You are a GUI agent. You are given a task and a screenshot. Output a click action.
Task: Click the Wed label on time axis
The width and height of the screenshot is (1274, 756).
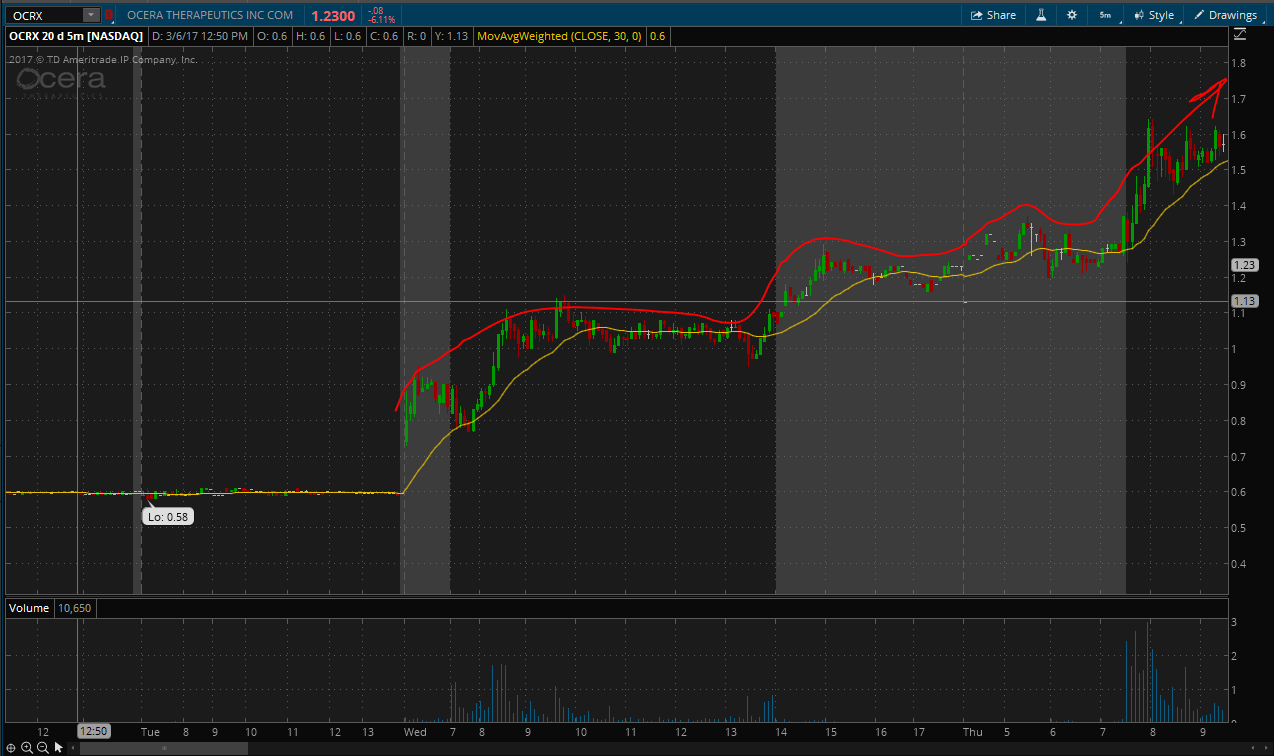coord(414,732)
